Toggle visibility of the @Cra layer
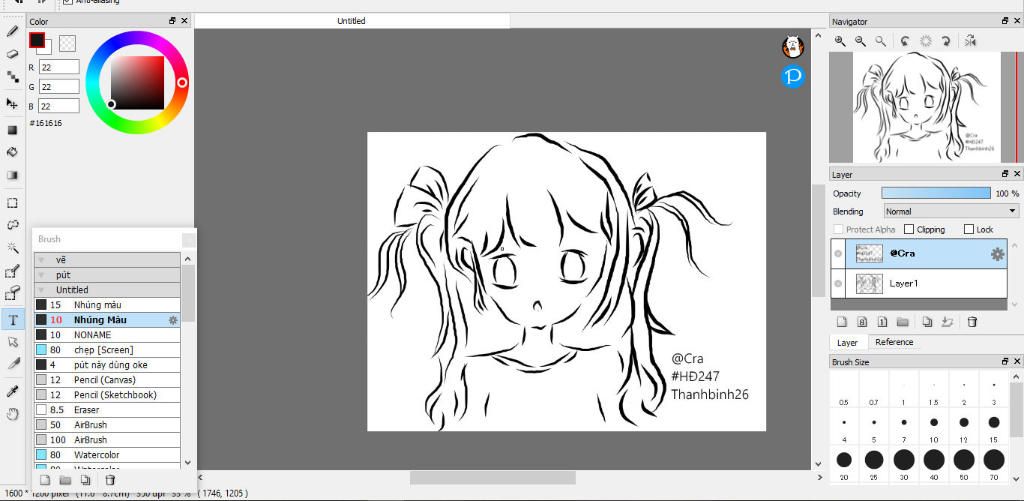The height and width of the screenshot is (501, 1024). (838, 254)
